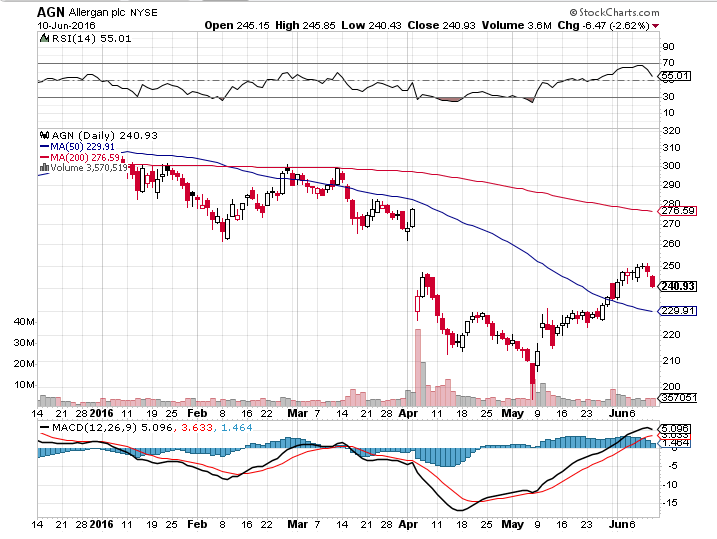This screenshot has width=717, height=539.
Task: Click the RSI(14) indicator icon
Action: [x=44, y=38]
